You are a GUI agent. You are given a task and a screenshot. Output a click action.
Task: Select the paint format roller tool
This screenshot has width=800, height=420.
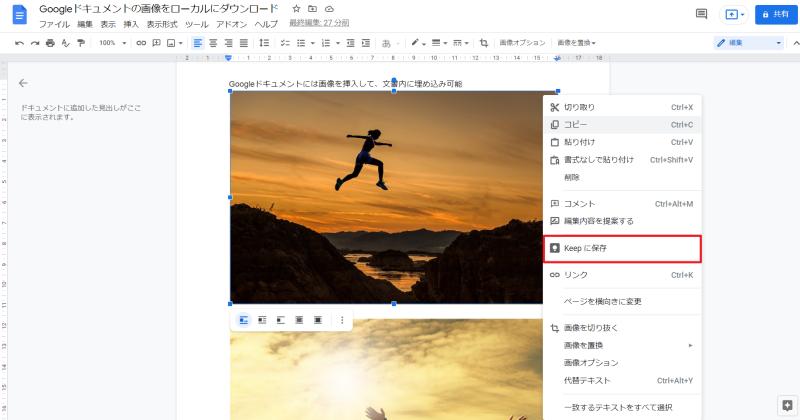(x=81, y=43)
